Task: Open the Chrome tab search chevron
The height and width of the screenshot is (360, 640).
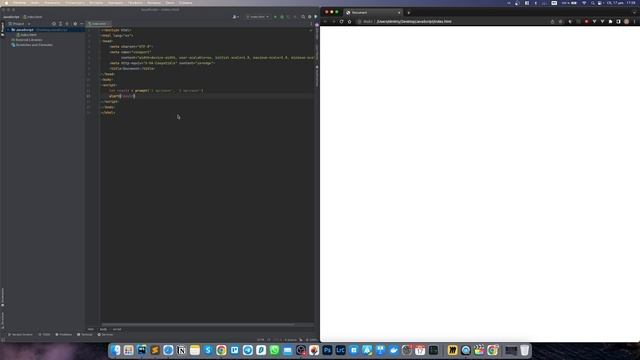Action: 635,13
